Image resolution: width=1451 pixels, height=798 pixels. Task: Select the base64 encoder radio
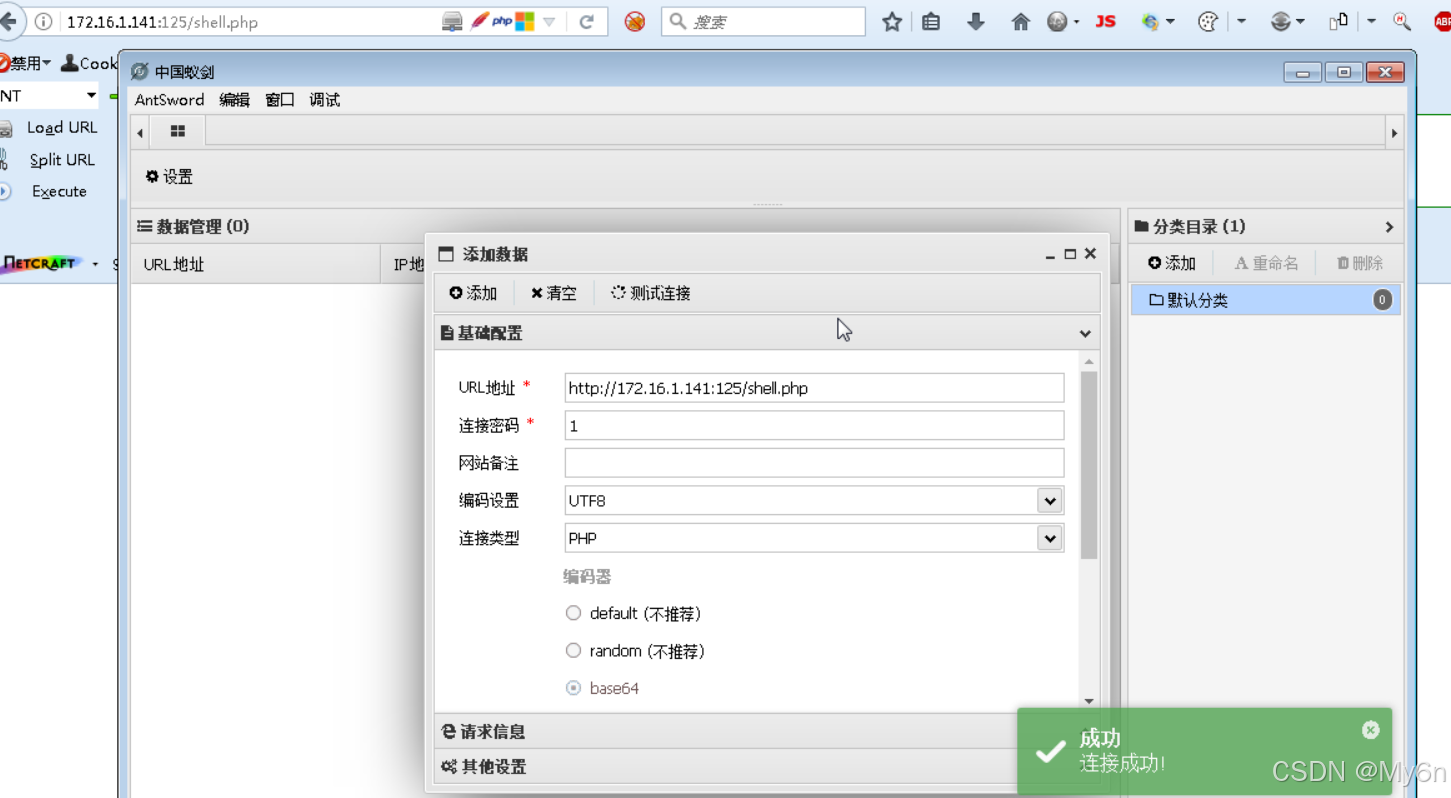click(573, 688)
